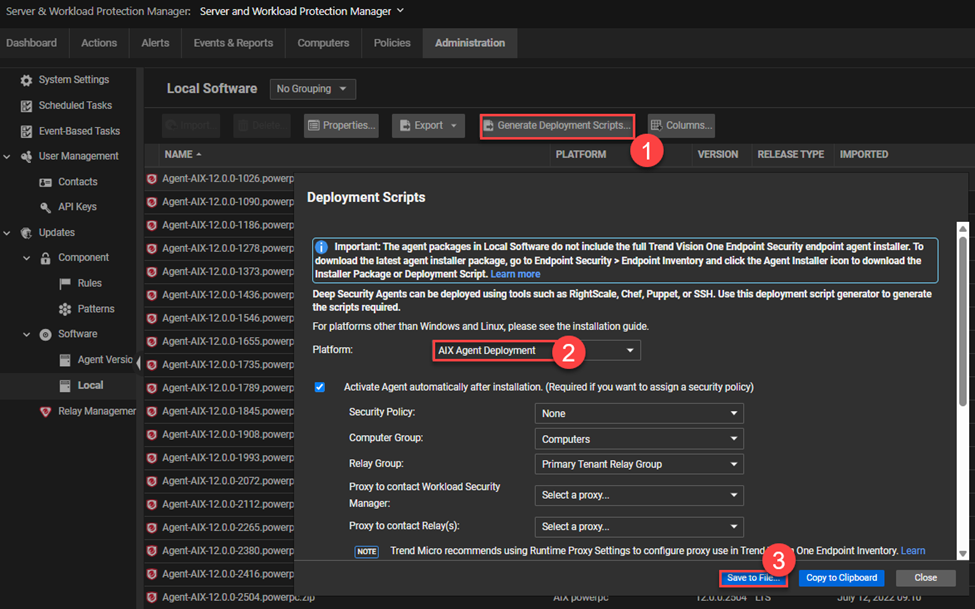Follow the Learn more link in notice
Viewport: 975px width, 609px height.
pyautogui.click(x=515, y=274)
